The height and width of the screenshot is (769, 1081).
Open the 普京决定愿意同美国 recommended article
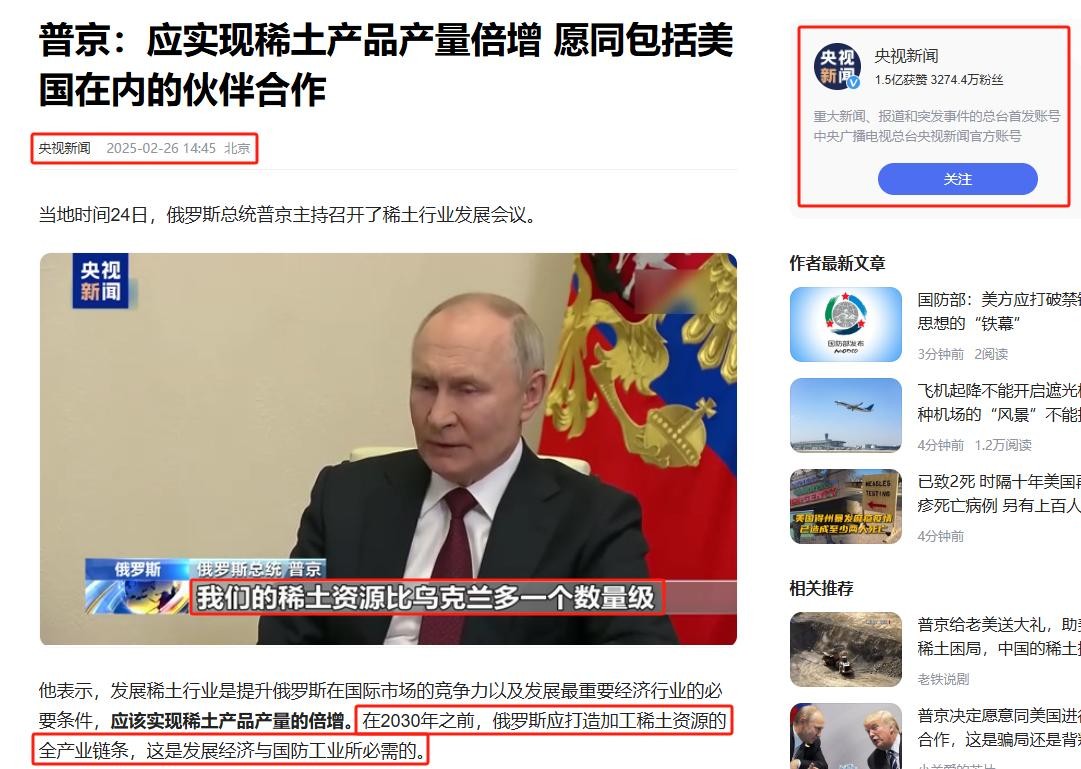[999, 727]
